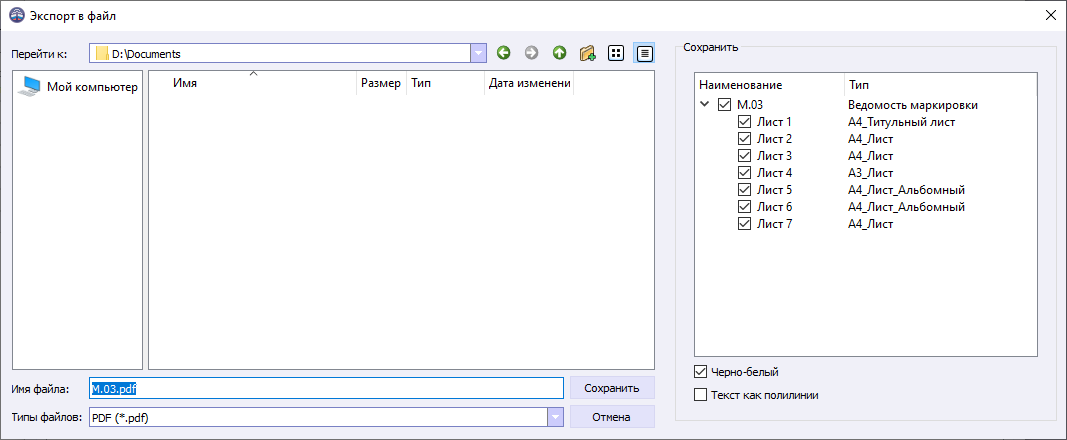Select My Computer in sidebar

[x=78, y=86]
